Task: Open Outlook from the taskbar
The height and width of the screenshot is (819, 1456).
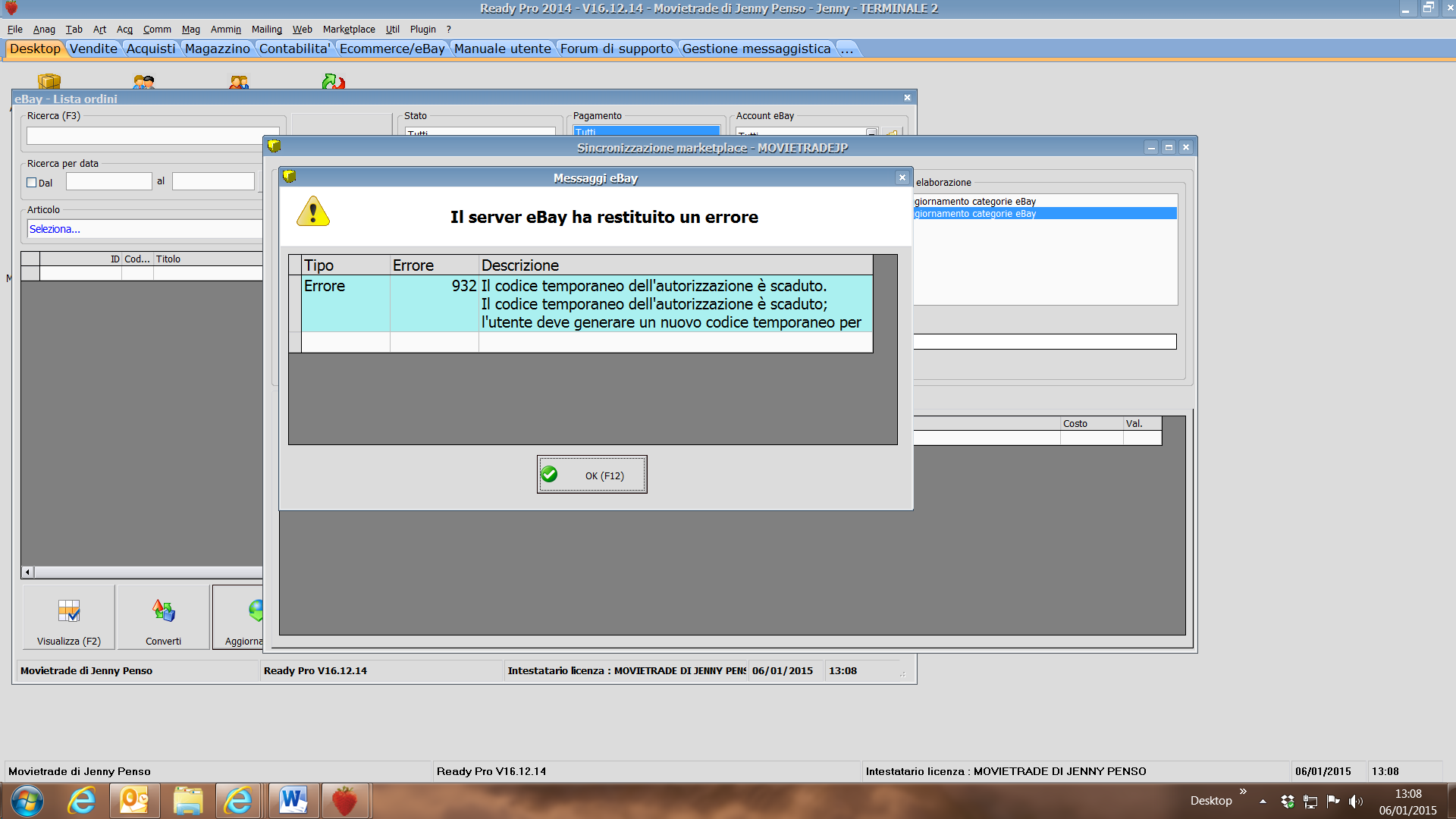Action: tap(134, 801)
